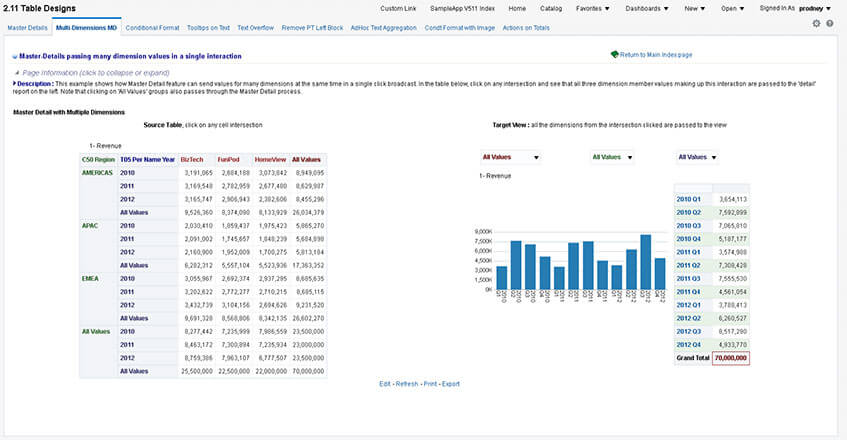
Task: Click the Refresh link below the table
Action: (407, 384)
